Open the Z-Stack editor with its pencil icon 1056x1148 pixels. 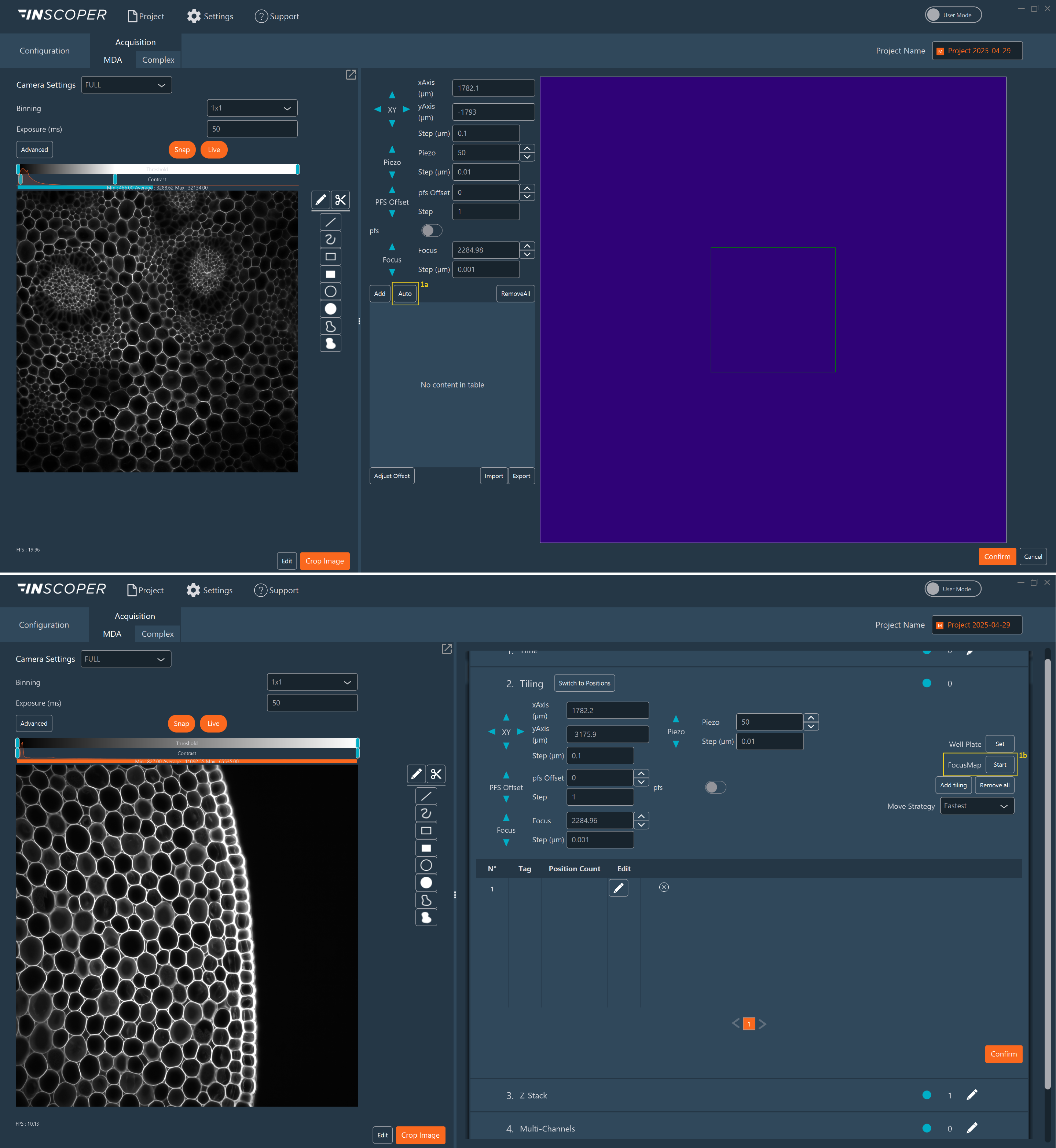(x=971, y=1095)
